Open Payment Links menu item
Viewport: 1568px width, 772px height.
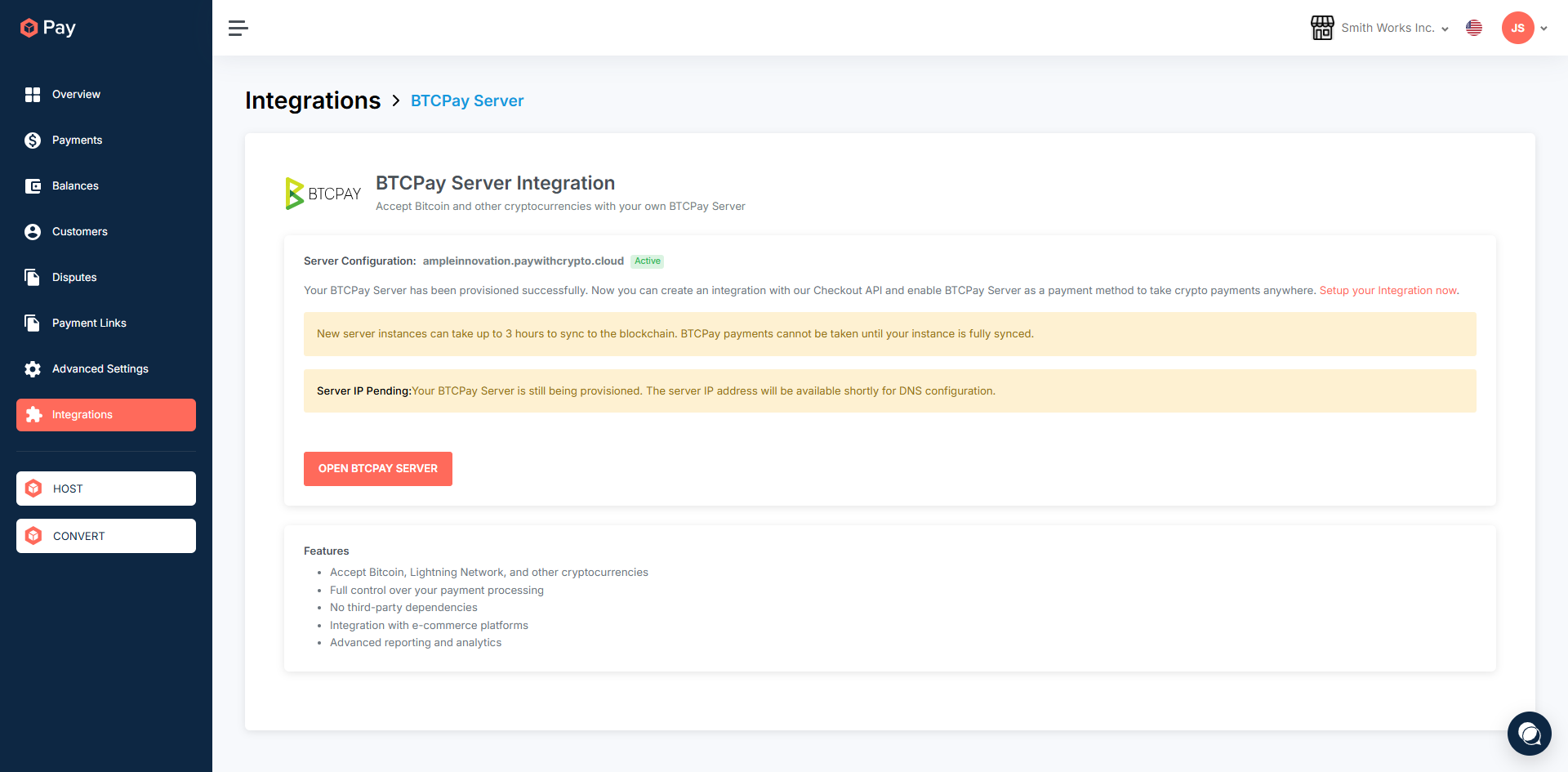89,324
